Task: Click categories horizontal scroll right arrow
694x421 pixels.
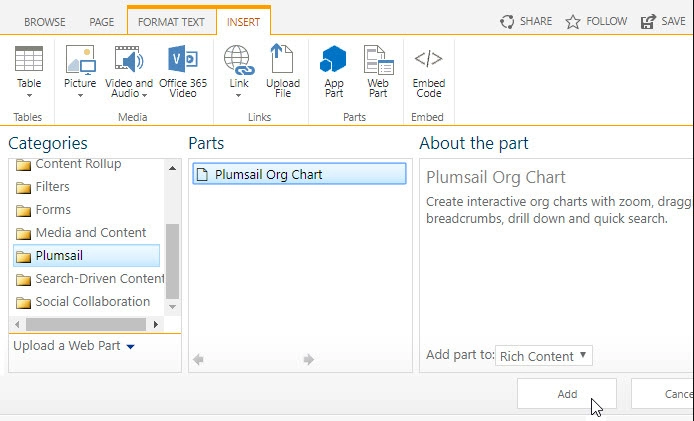Action: pyautogui.click(x=155, y=324)
